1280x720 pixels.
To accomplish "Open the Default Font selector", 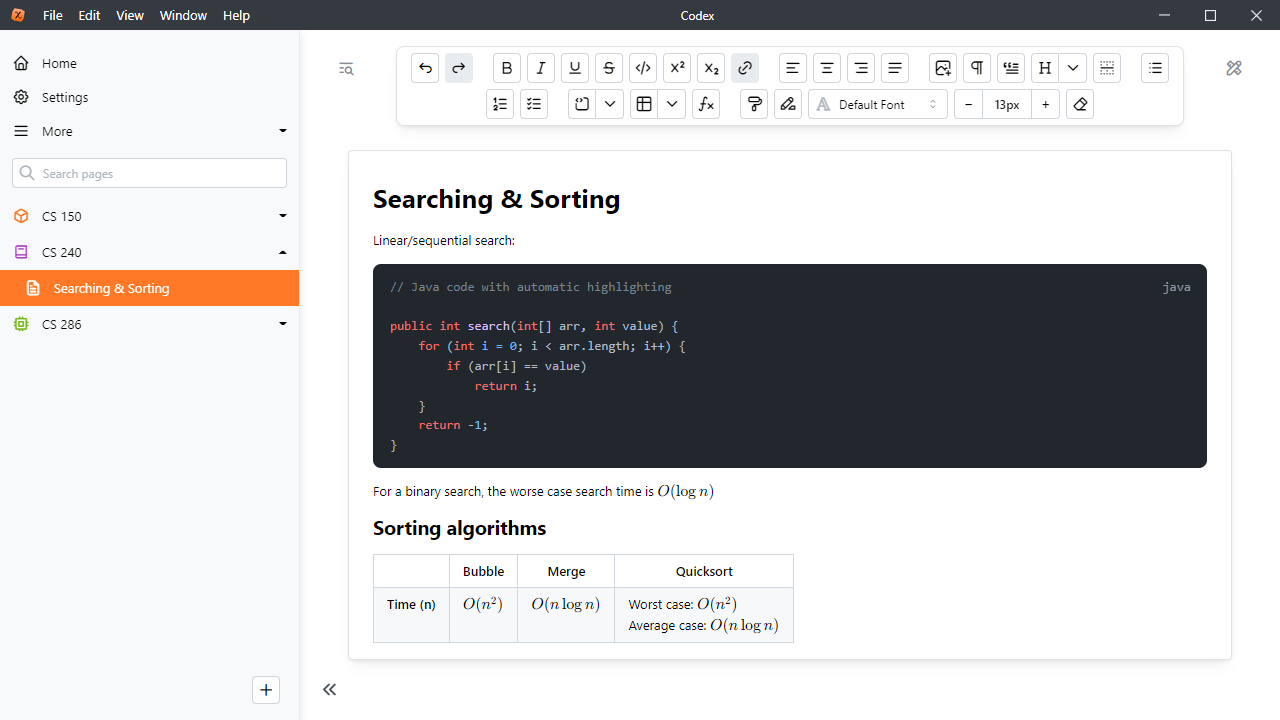I will point(878,104).
